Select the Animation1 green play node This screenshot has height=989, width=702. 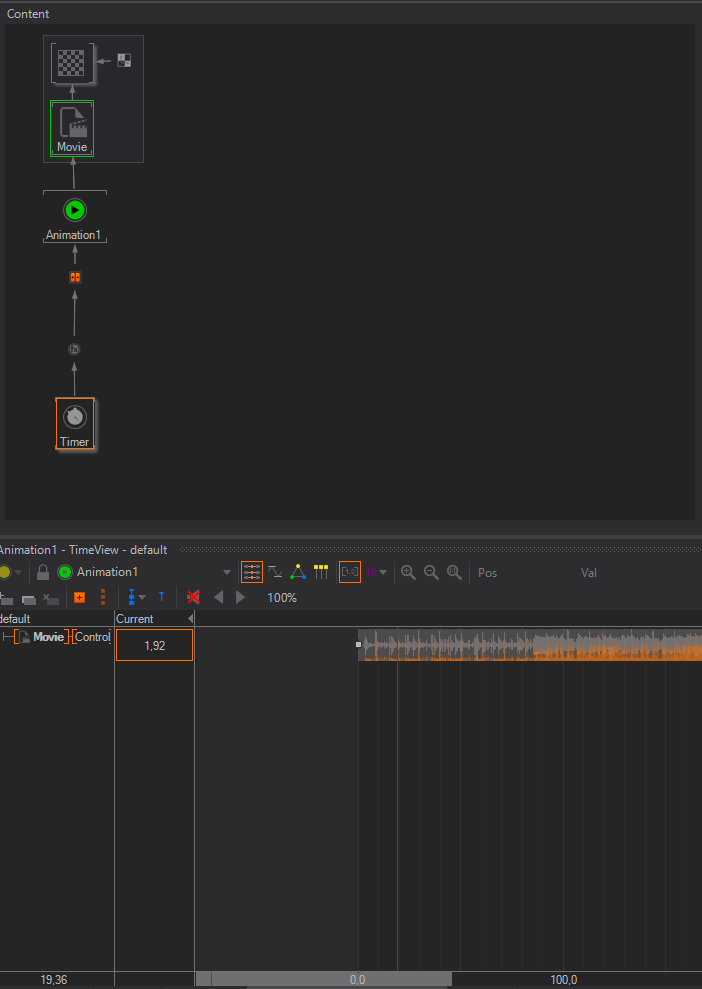point(74,211)
